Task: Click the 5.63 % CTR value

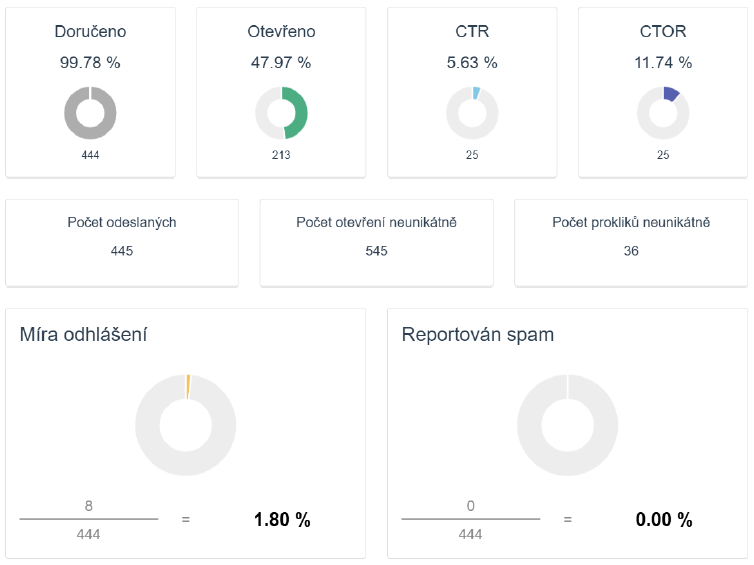Action: click(x=472, y=62)
